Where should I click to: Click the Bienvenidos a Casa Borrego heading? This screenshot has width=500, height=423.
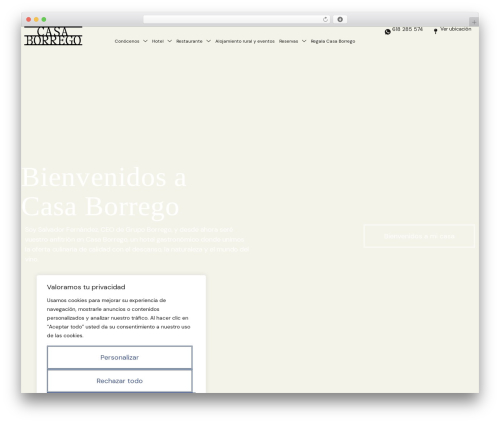[104, 192]
